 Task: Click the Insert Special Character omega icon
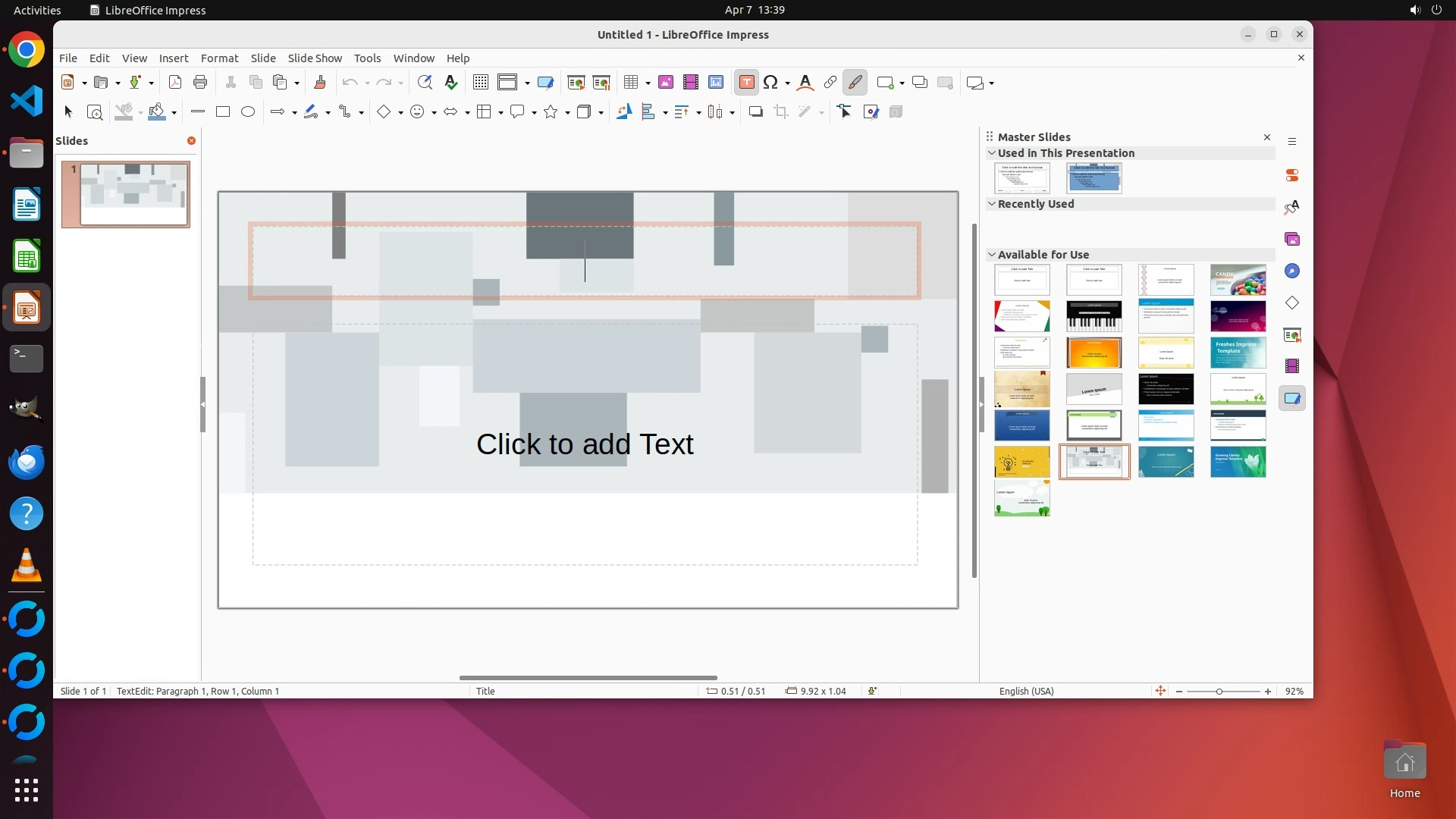coord(770,83)
